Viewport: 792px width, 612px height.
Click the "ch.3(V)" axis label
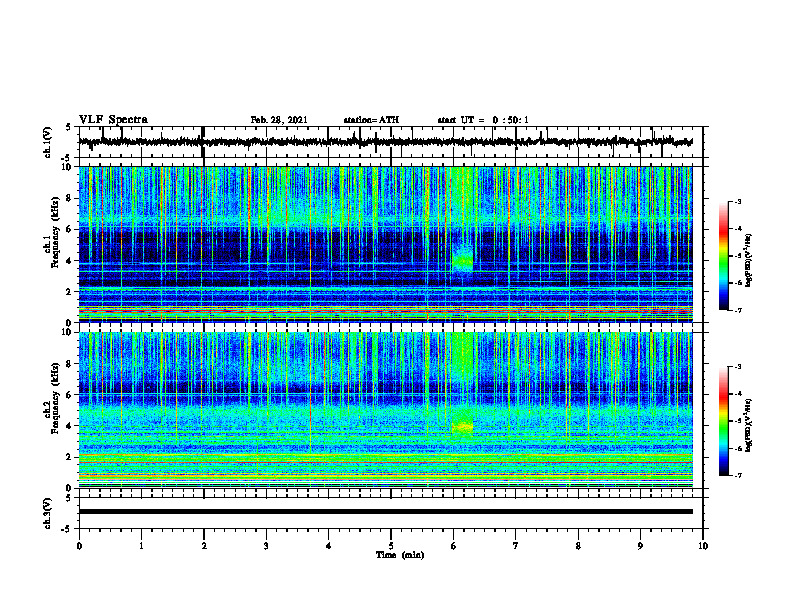48,514
